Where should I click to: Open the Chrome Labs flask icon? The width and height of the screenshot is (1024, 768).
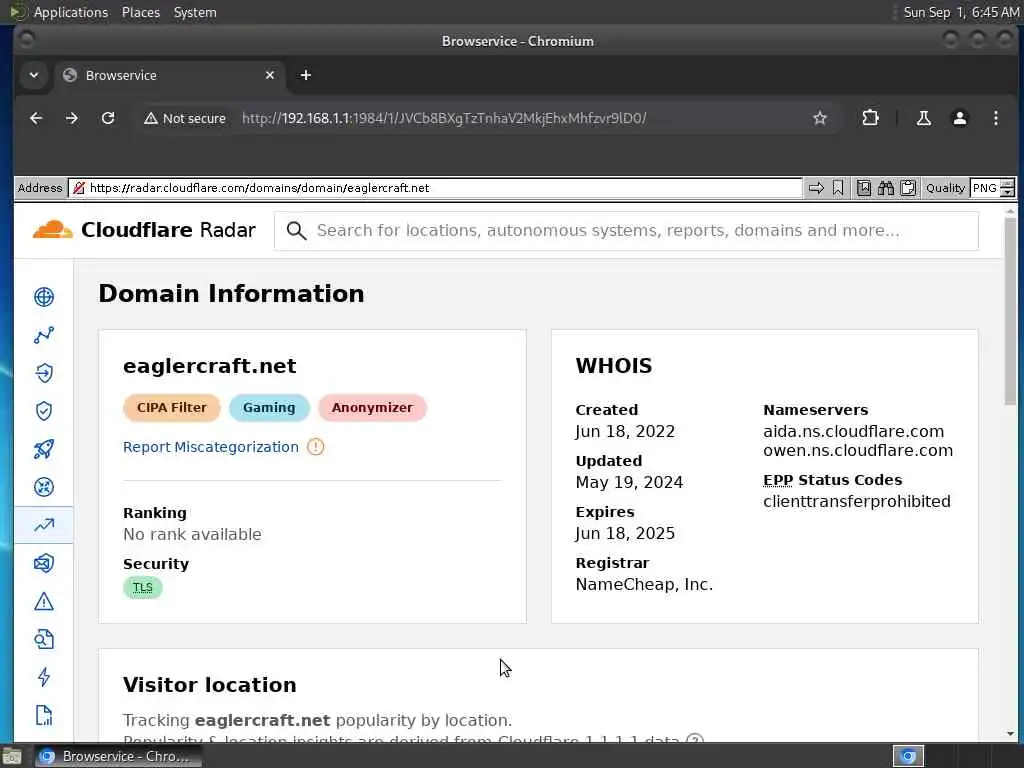pyautogui.click(x=923, y=118)
